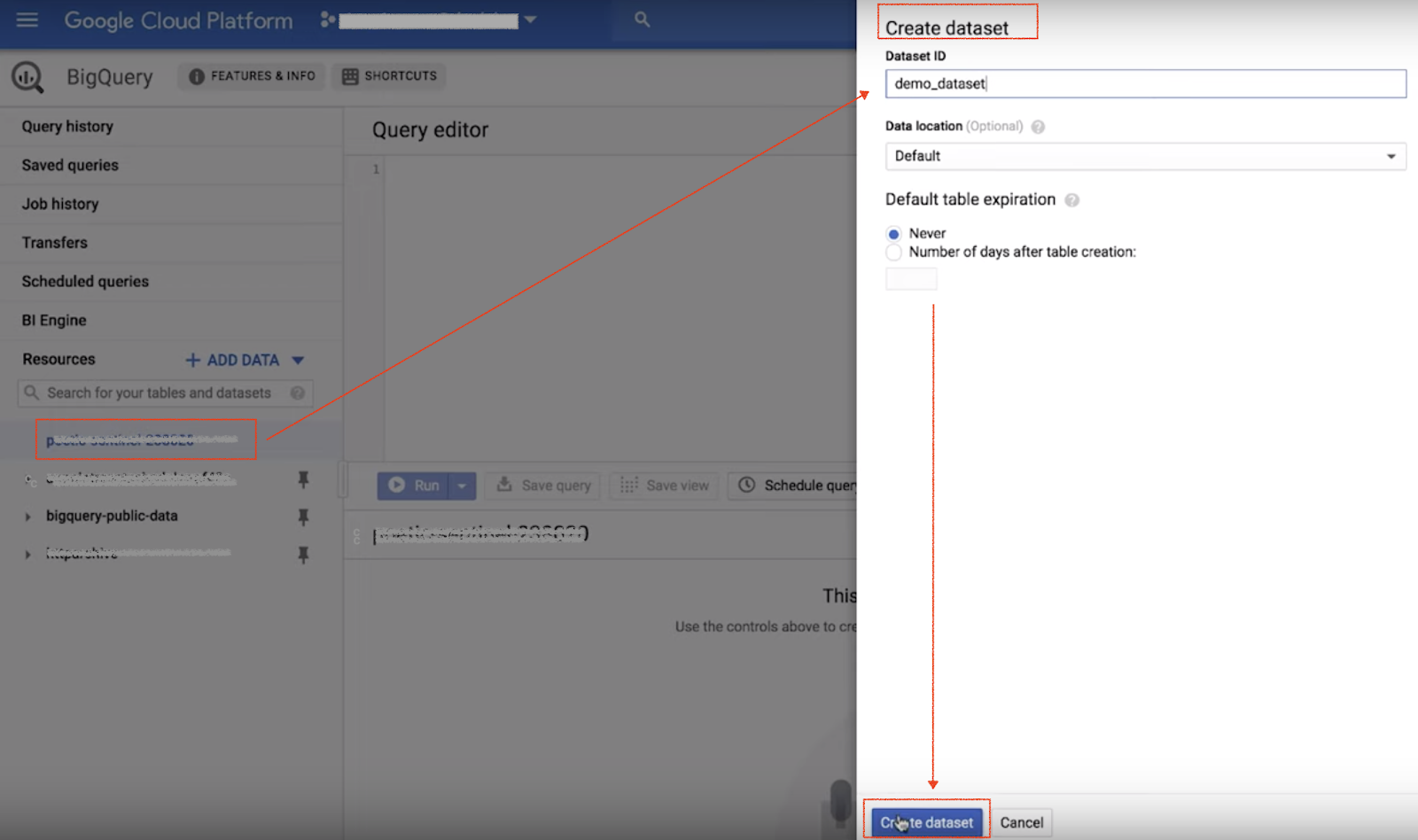
Task: Click the help icon beside Data location
Action: tap(1038, 127)
